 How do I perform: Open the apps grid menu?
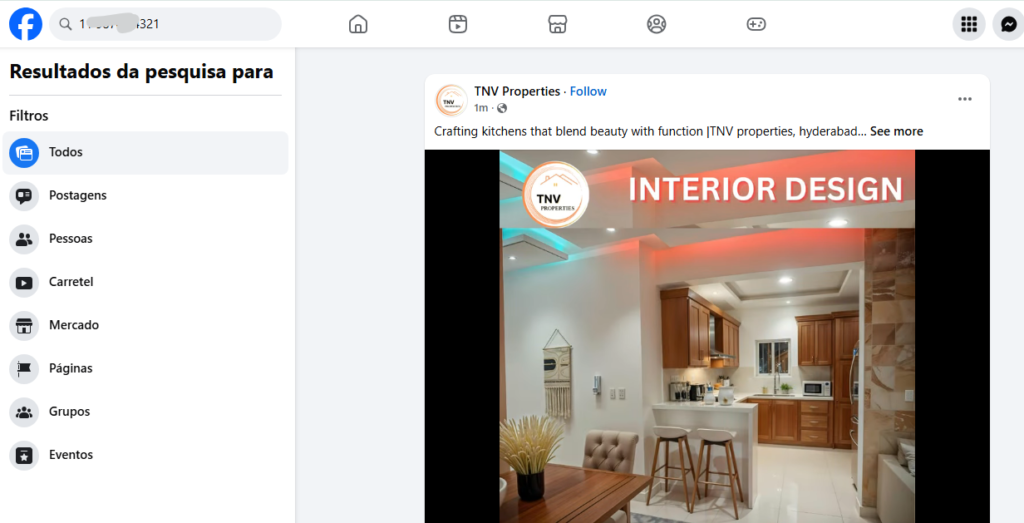click(x=968, y=24)
